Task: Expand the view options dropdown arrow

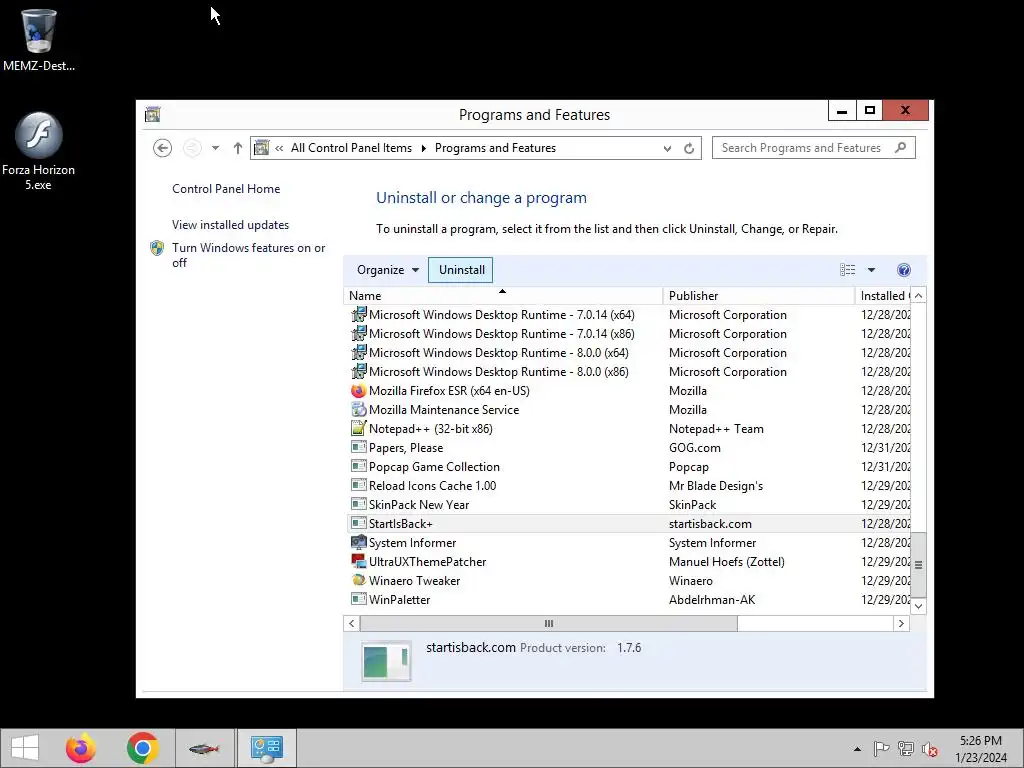Action: click(x=871, y=270)
